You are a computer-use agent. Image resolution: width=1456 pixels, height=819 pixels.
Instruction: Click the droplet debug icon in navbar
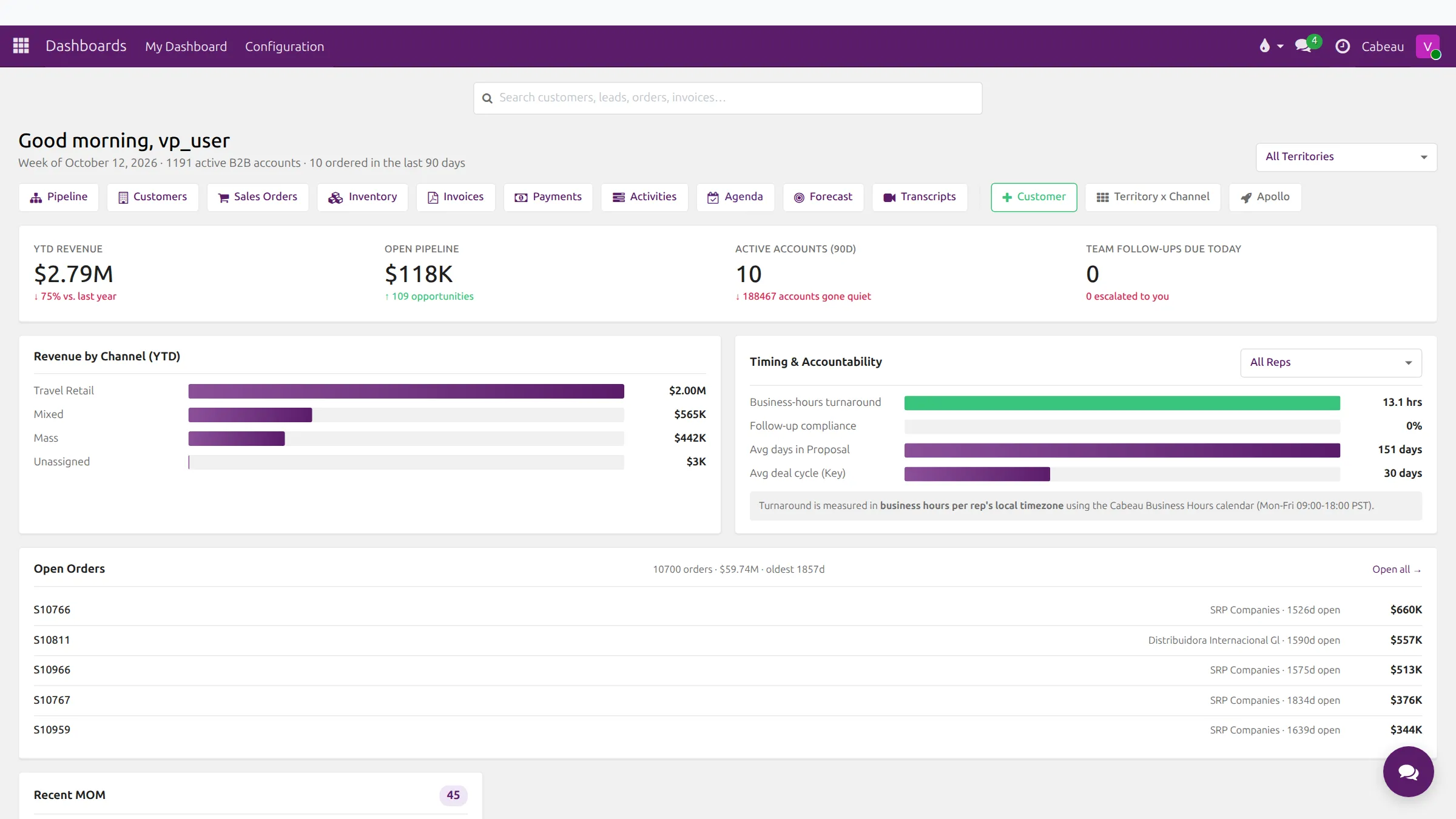coord(1264,46)
